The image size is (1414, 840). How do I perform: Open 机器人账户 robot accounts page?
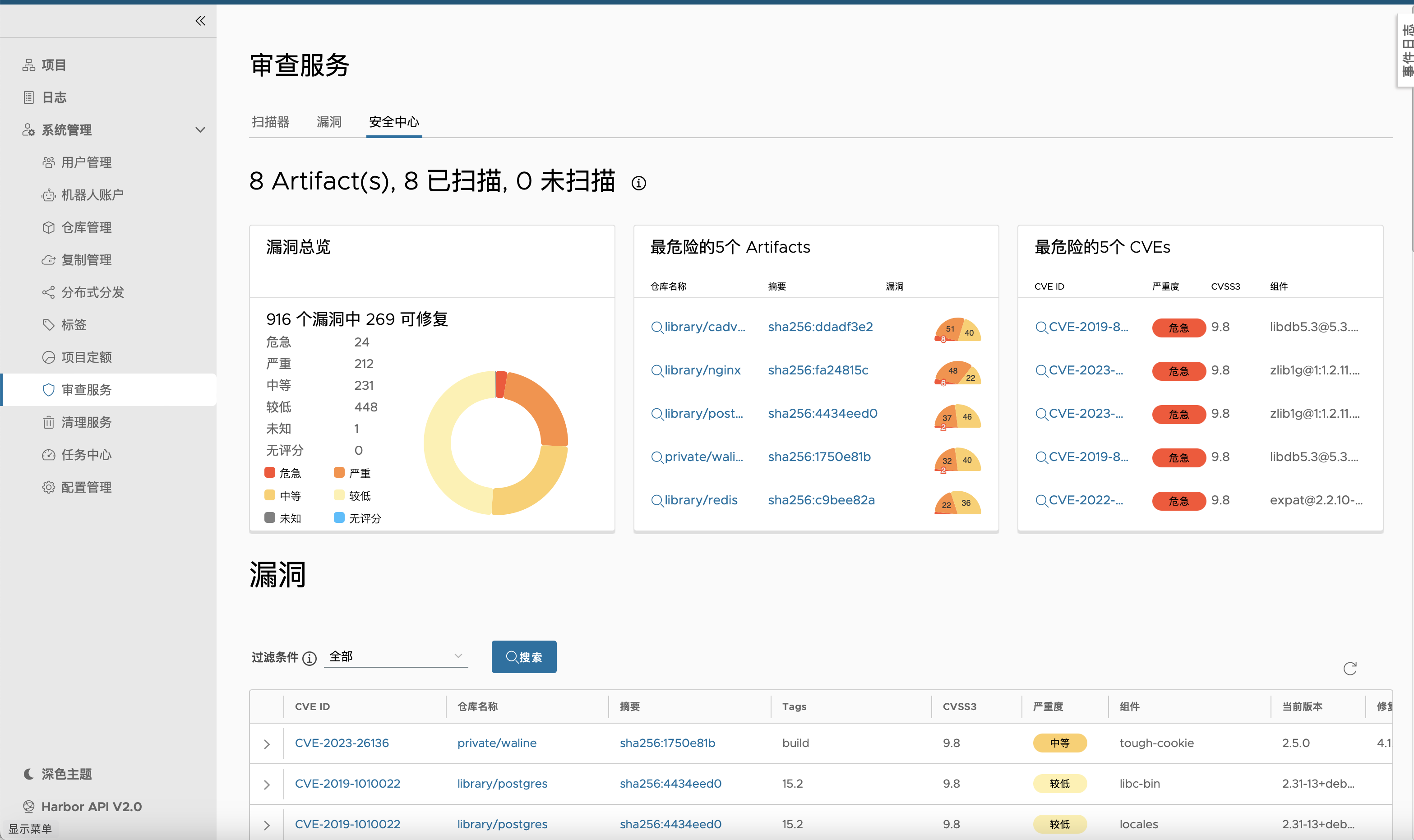[x=92, y=195]
